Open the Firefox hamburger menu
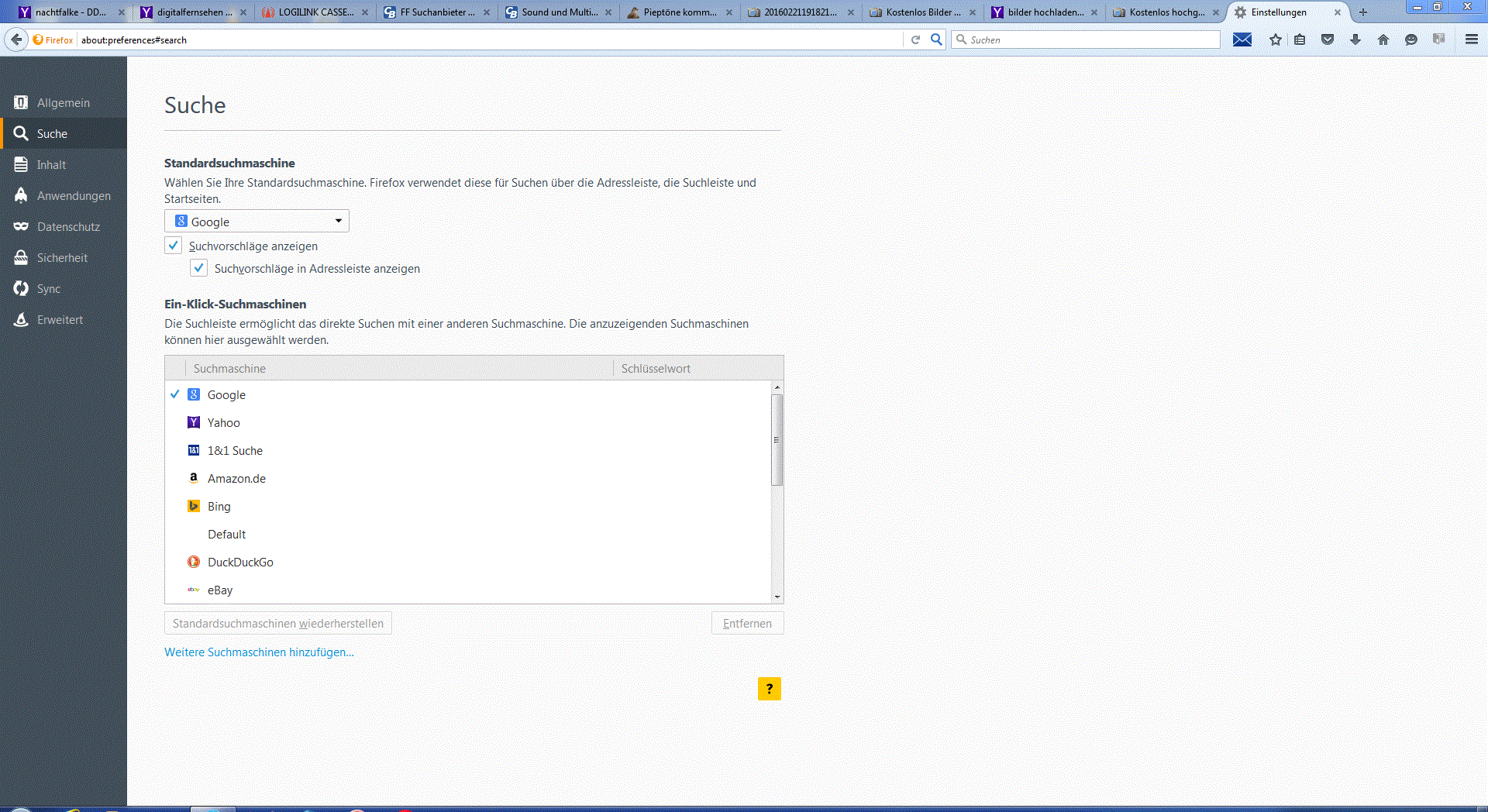Viewport: 1488px width, 812px height. click(x=1472, y=40)
